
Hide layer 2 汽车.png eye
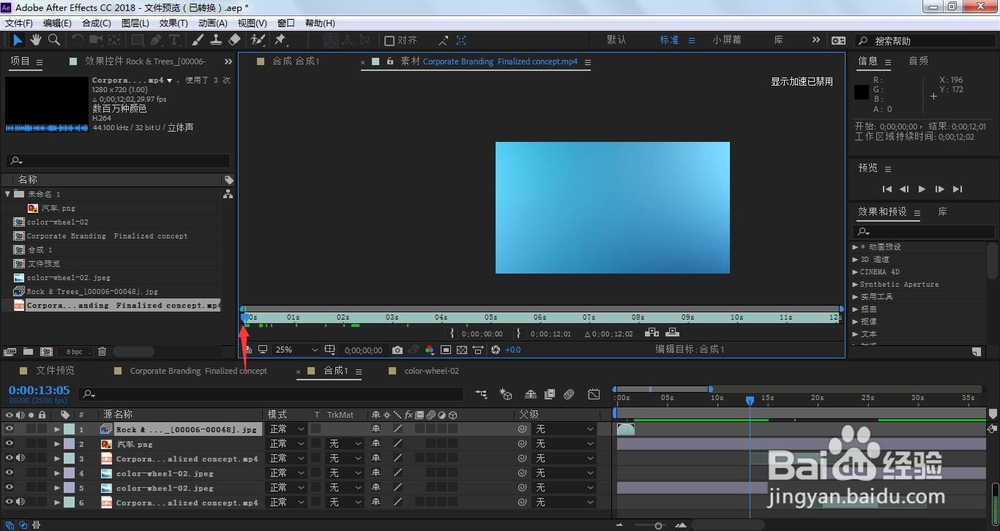(x=9, y=444)
